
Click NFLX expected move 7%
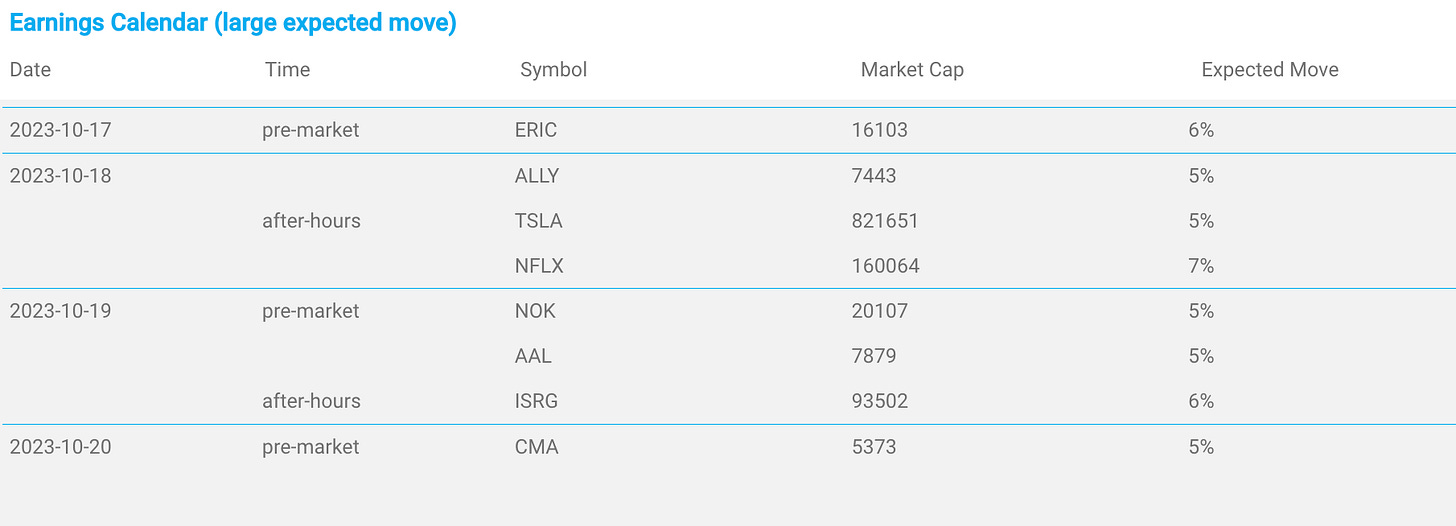(x=1201, y=266)
